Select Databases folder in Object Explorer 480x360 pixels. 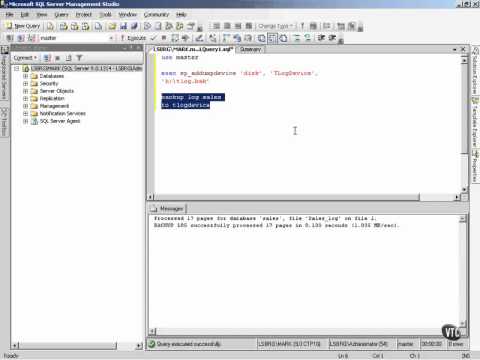coord(52,76)
